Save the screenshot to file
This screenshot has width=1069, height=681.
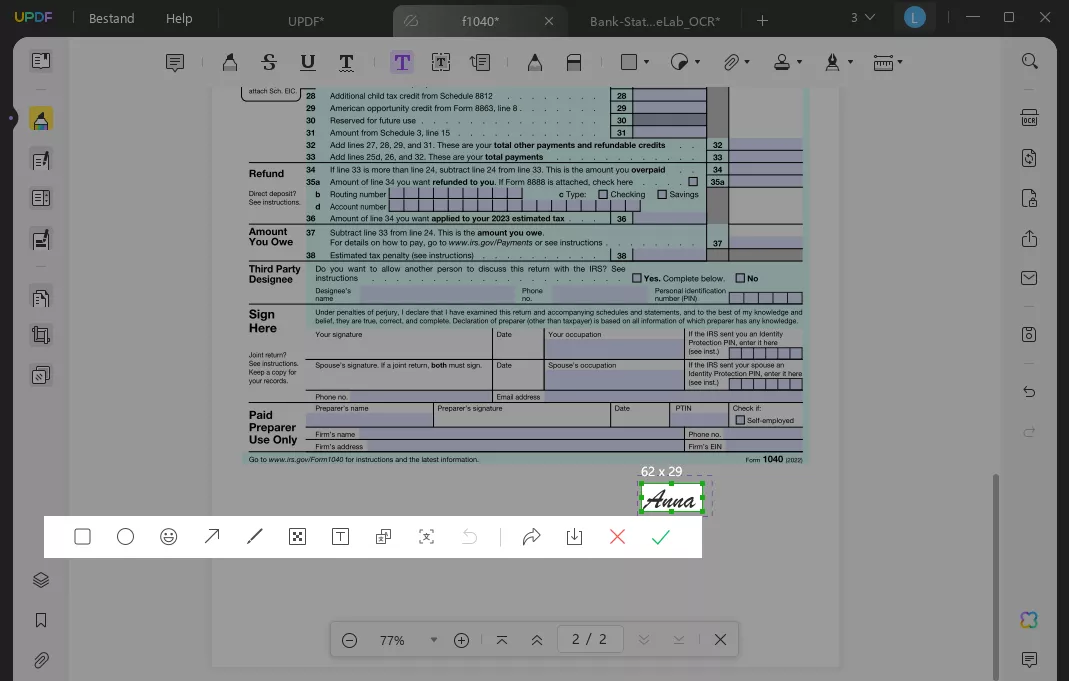coord(575,537)
